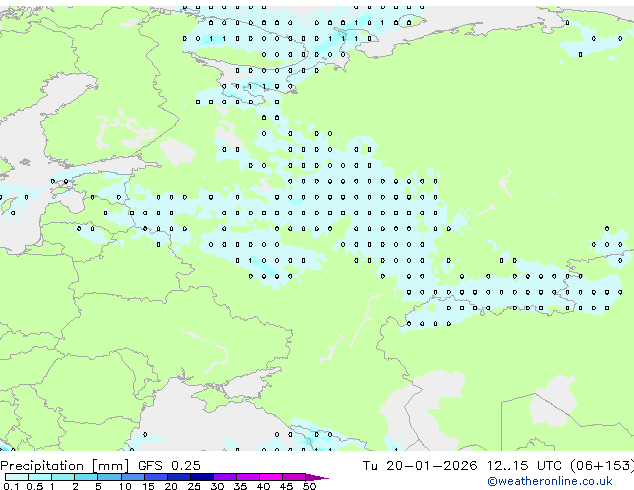Click the legend value '0.1'
634x490 pixels.
click(x=11, y=486)
